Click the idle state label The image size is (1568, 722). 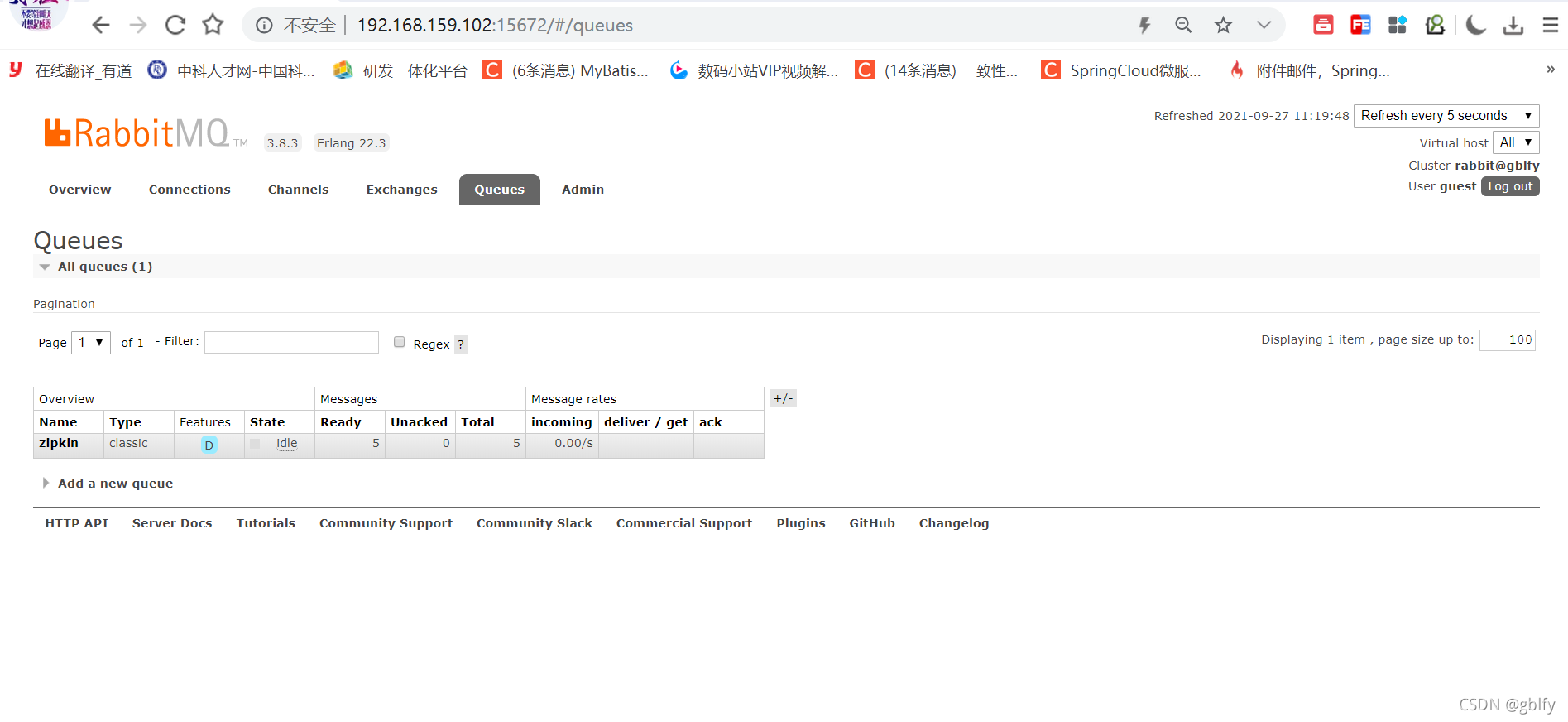[287, 443]
